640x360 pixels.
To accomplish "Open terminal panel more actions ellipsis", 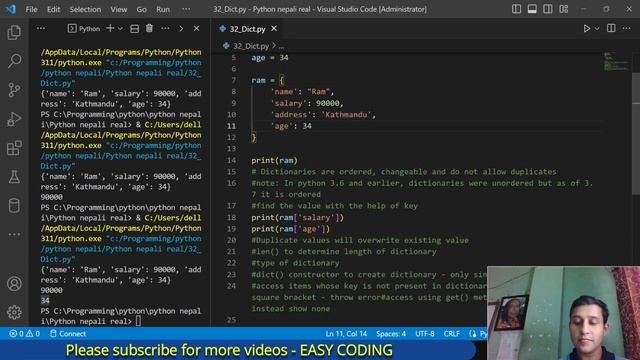I will click(x=165, y=29).
